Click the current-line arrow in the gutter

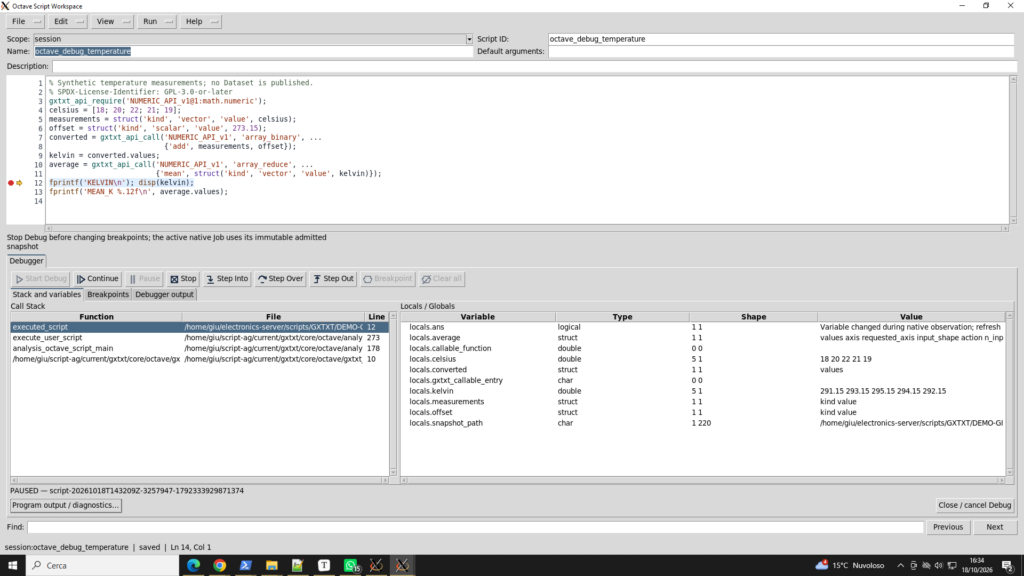(19, 183)
